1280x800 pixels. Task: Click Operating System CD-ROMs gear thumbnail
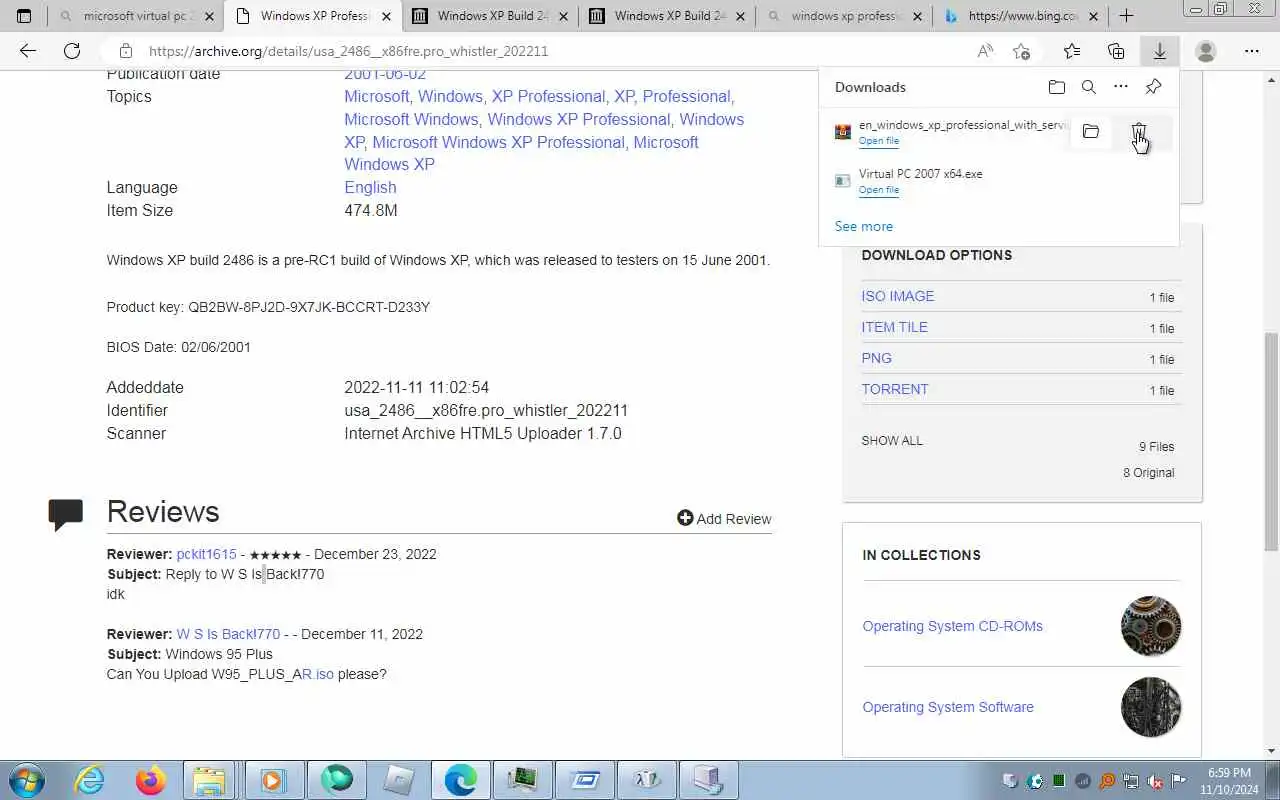tap(1151, 626)
